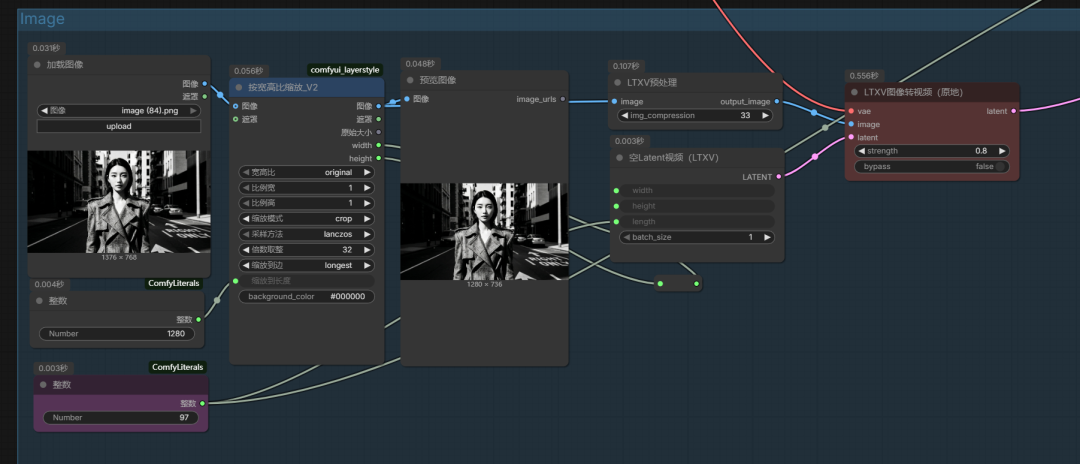
Task: Decrease batch_size with left arrow
Action: pos(627,237)
